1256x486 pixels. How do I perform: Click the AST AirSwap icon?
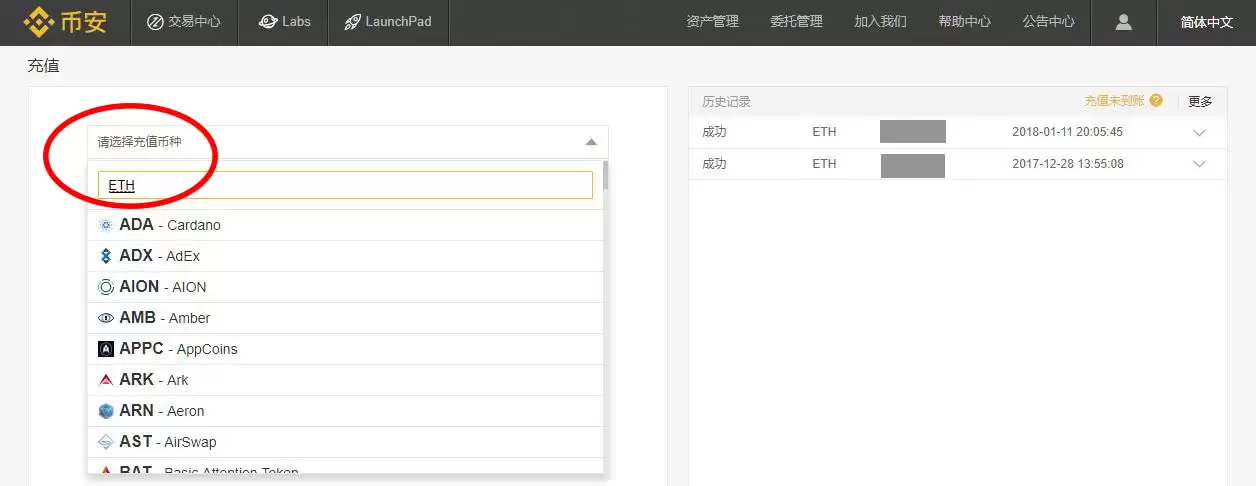(106, 442)
